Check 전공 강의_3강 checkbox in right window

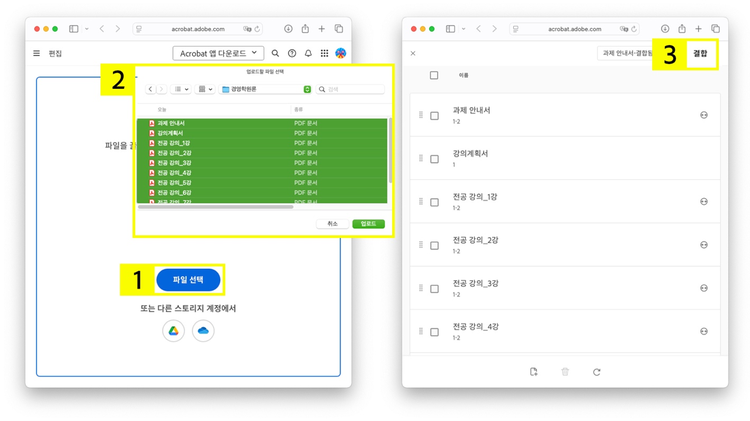pos(434,289)
